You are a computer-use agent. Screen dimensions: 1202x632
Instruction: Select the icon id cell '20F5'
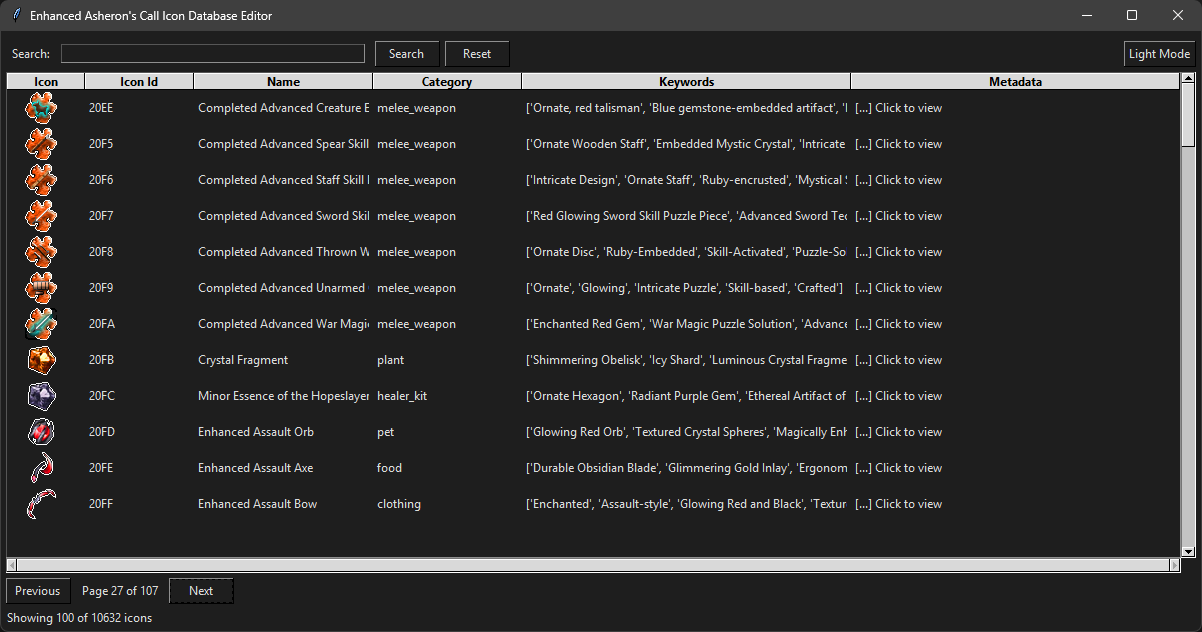(101, 144)
